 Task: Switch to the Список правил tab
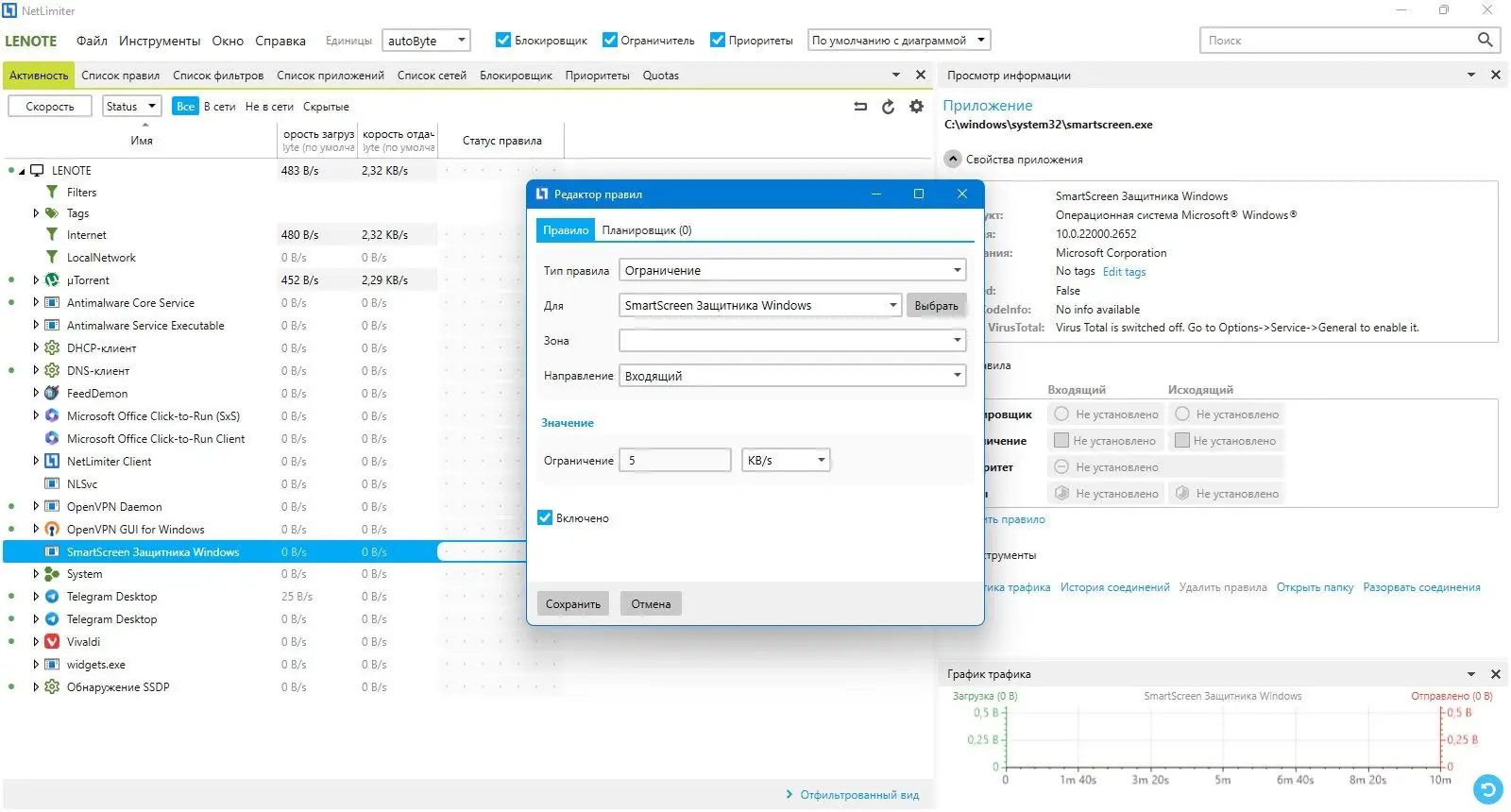coord(121,76)
